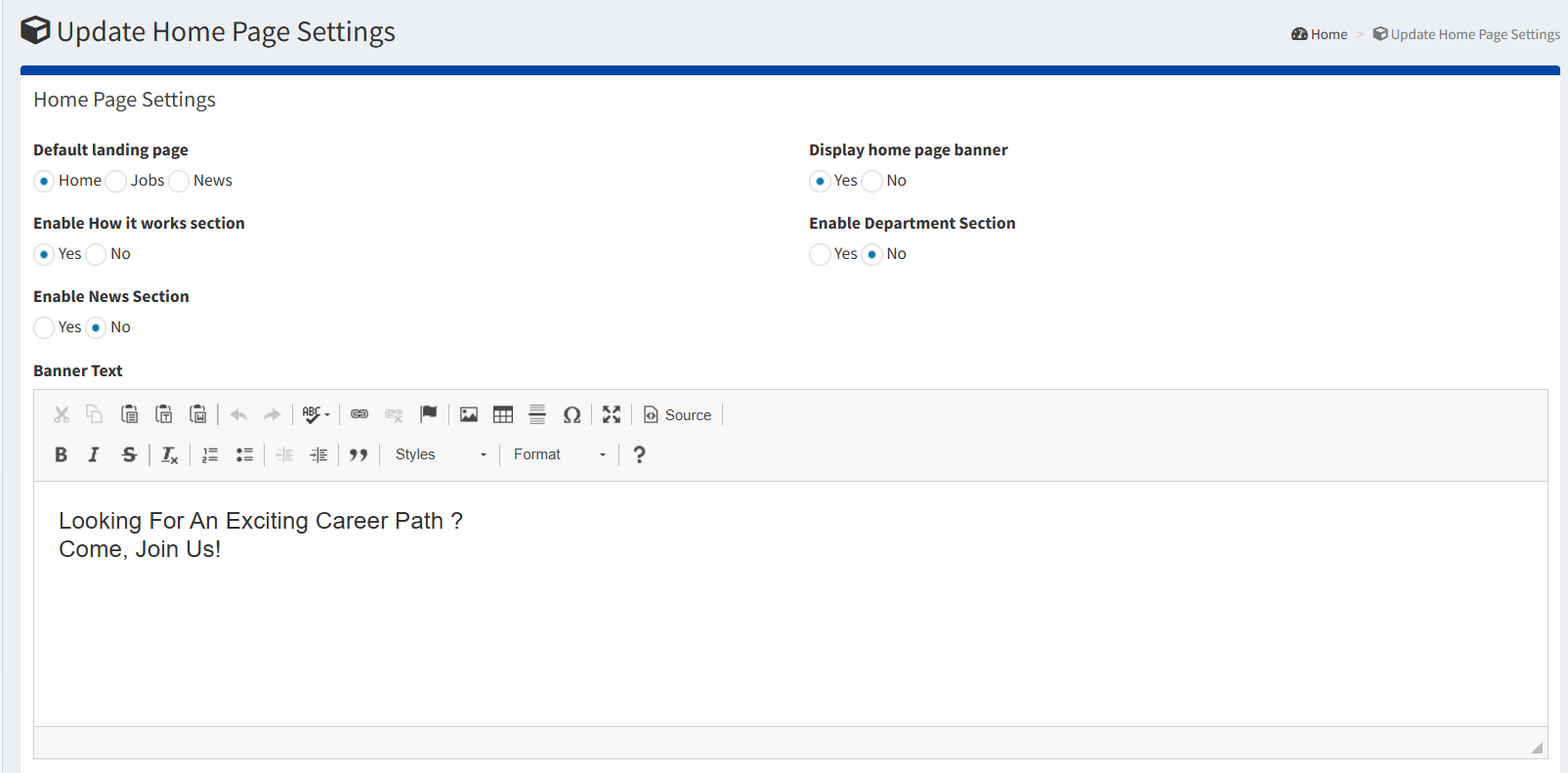
Task: Insert a special character (omega icon)
Action: 572,414
